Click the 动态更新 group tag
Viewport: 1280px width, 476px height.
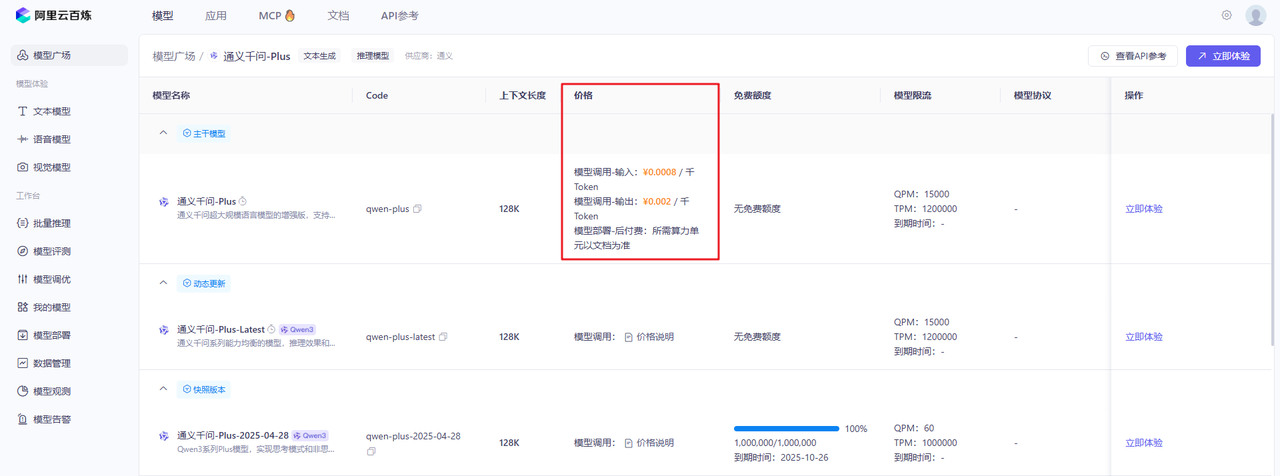pos(203,283)
